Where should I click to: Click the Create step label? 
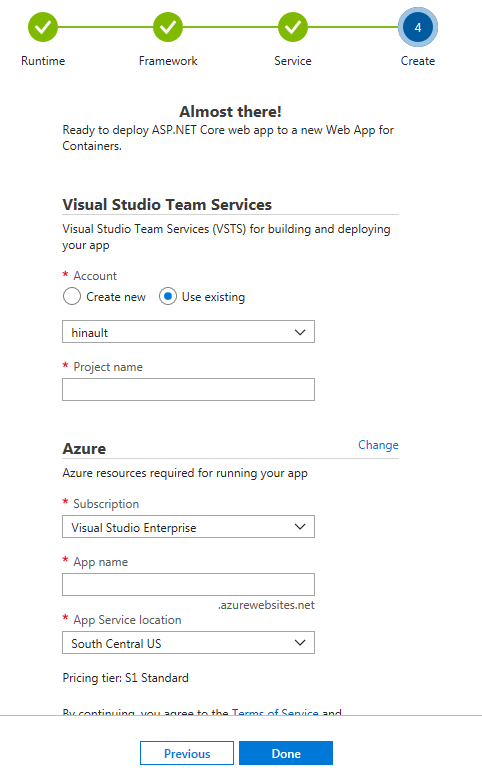coord(418,61)
